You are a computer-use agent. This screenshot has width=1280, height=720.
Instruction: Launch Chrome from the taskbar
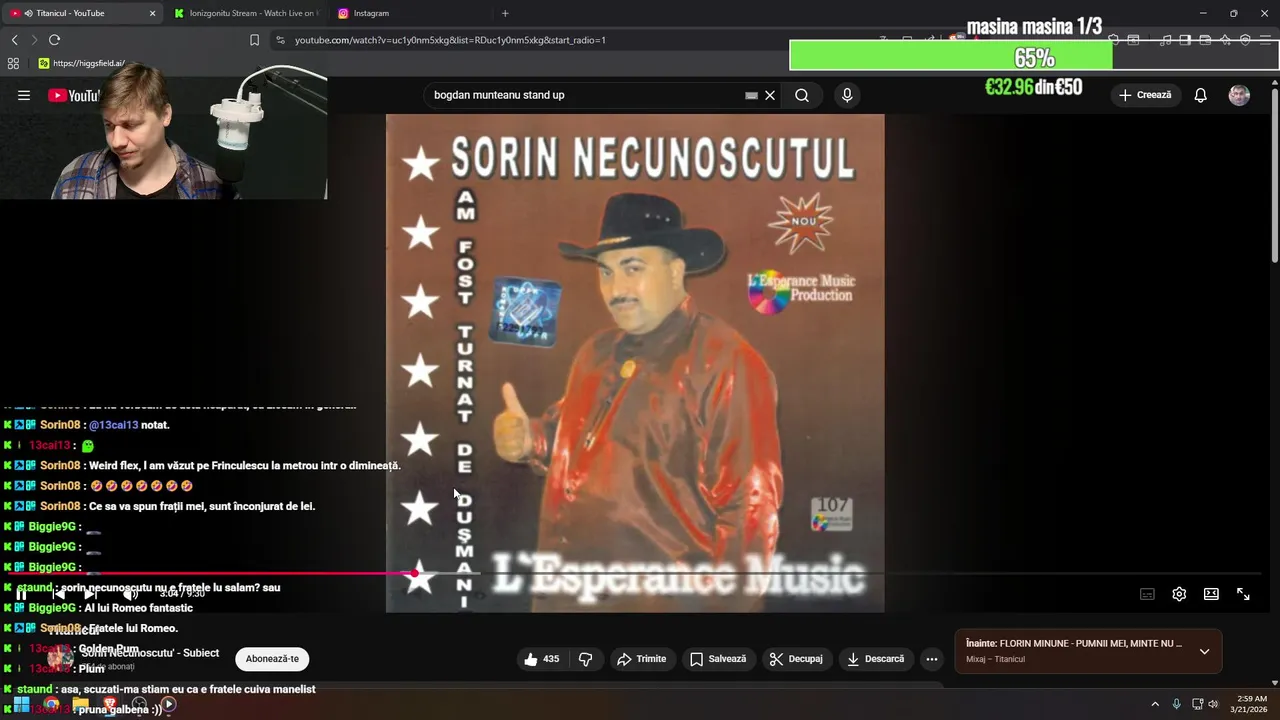pos(51,705)
